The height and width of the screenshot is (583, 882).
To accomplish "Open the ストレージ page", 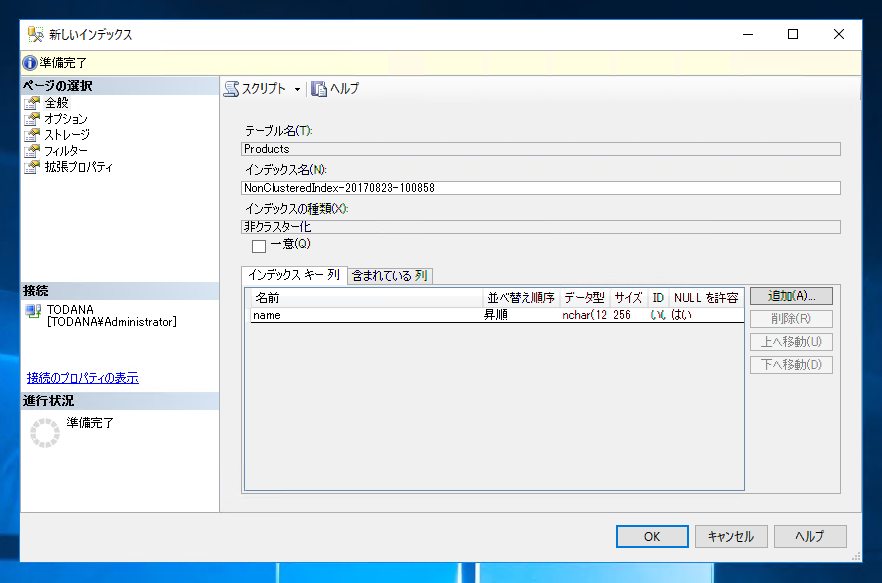I will point(67,134).
